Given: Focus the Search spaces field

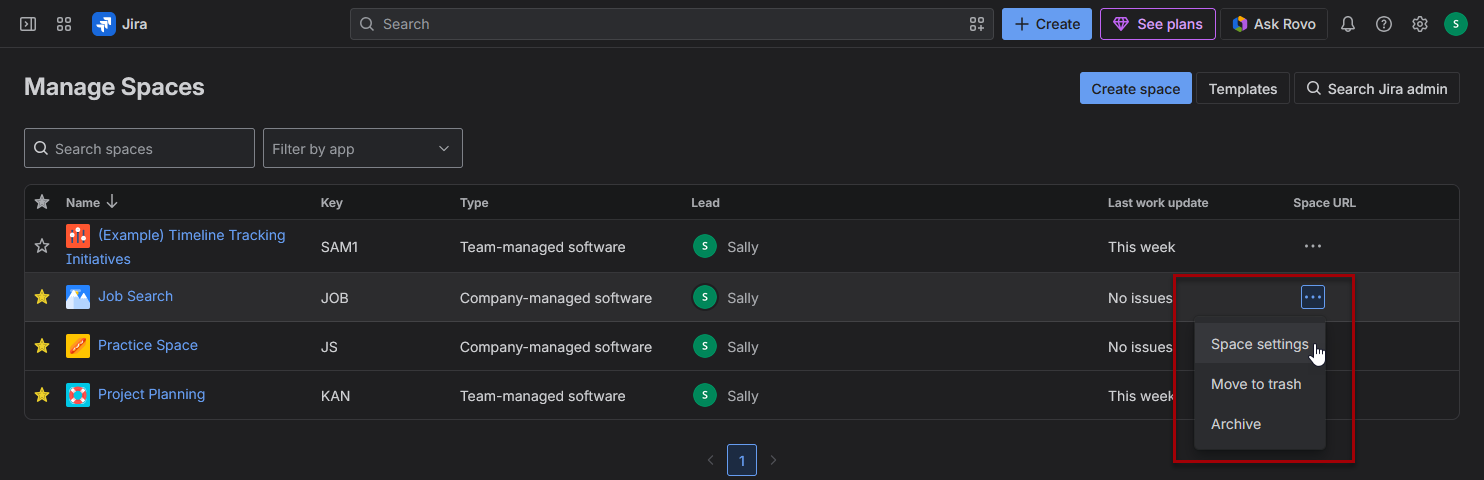Looking at the screenshot, I should tap(139, 148).
